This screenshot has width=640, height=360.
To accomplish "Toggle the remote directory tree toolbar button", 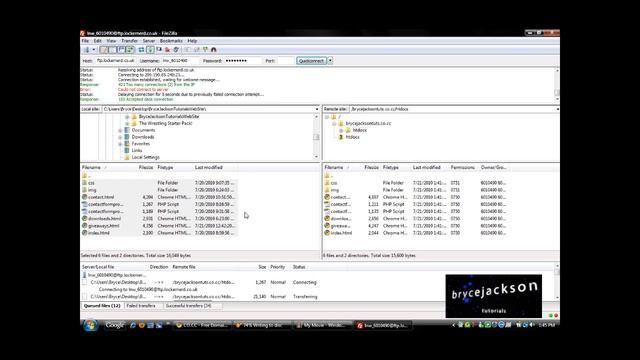I will [x=121, y=50].
